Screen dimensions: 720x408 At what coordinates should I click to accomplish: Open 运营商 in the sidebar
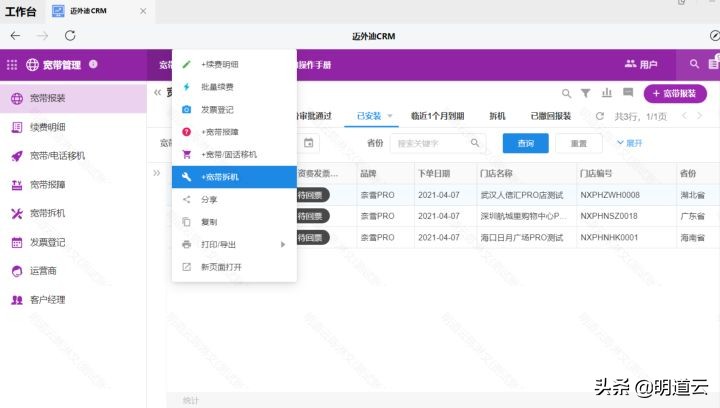[73, 271]
